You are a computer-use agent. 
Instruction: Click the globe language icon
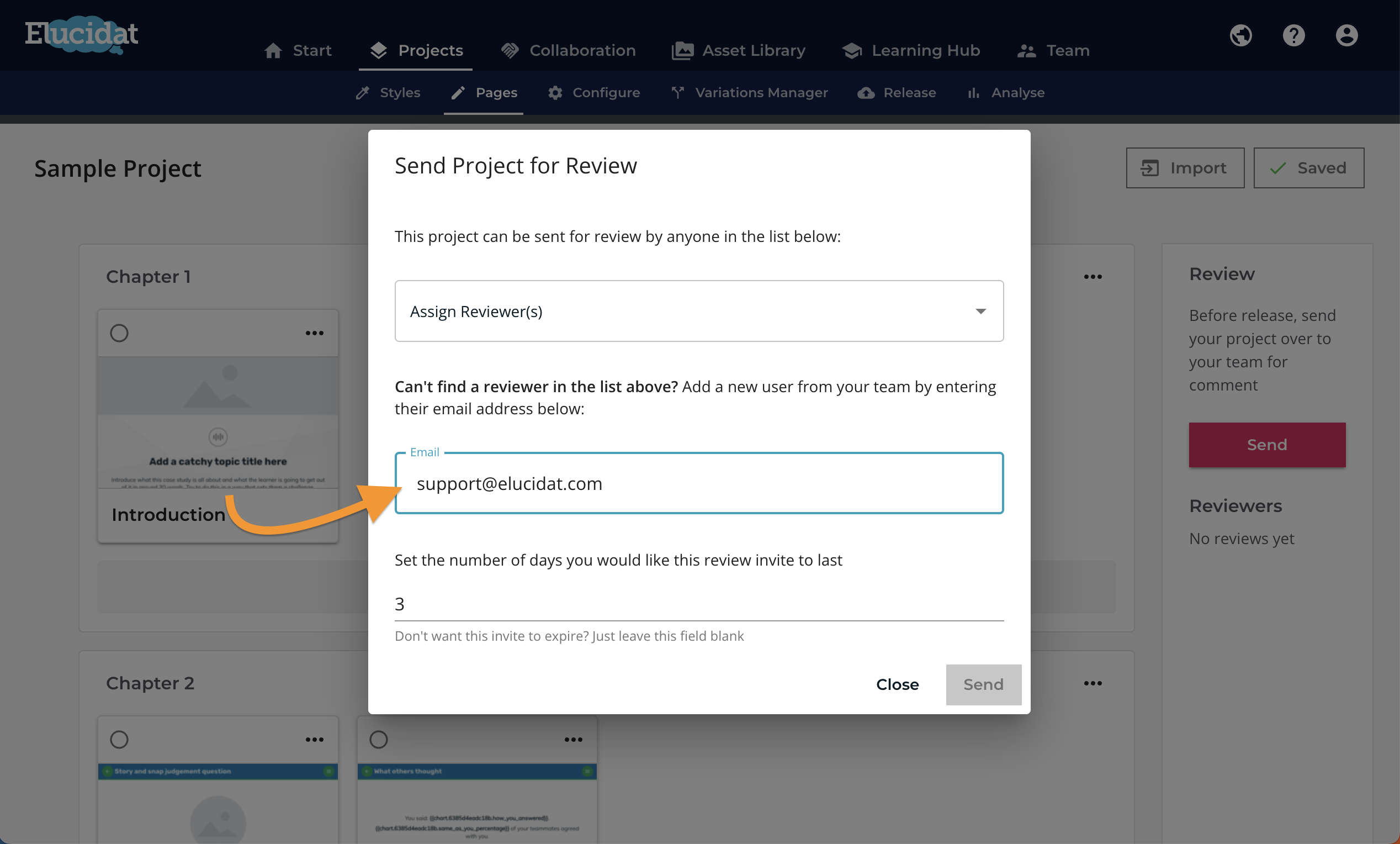click(1241, 35)
